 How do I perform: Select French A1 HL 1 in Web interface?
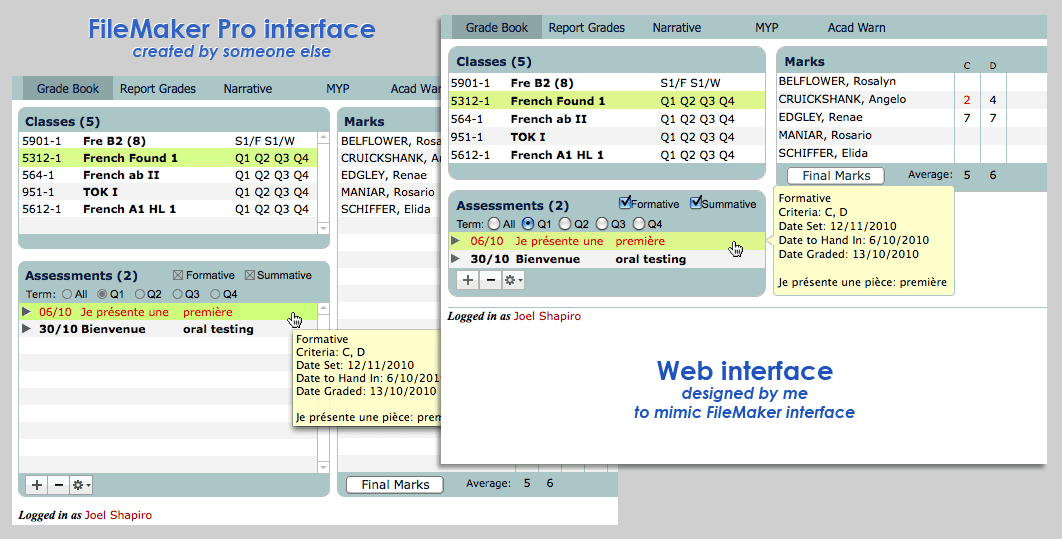[607, 155]
